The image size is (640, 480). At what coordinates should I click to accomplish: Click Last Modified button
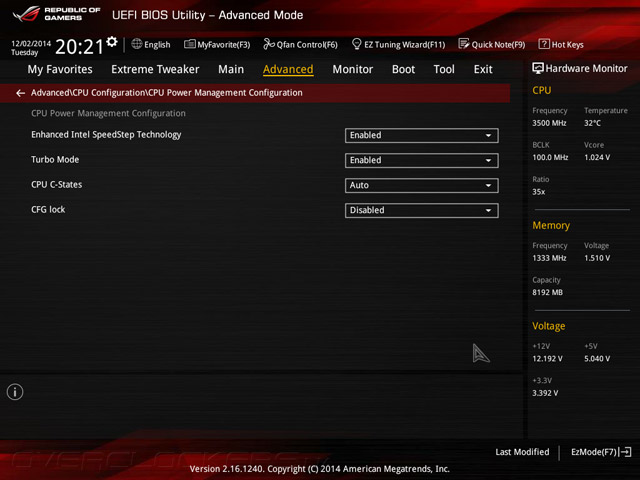522,452
